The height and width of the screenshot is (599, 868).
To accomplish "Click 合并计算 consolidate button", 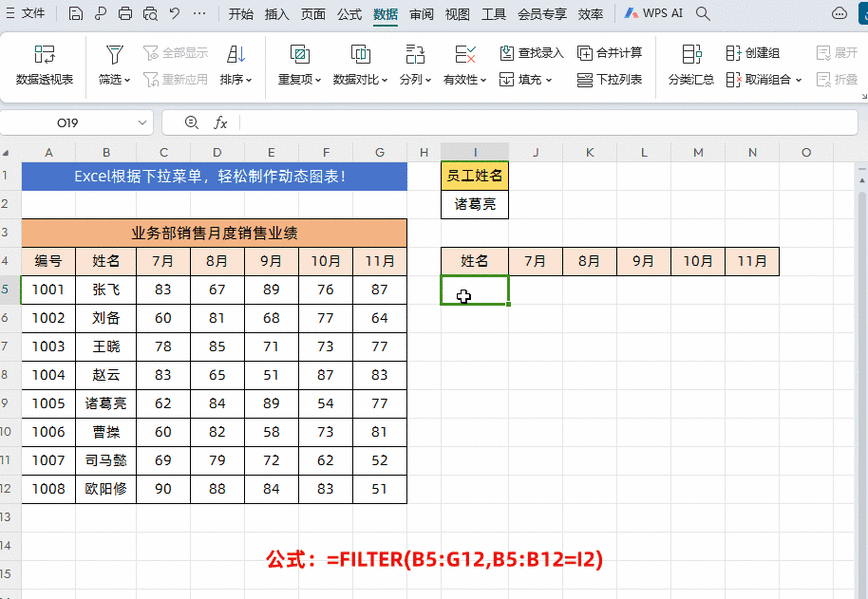I will pyautogui.click(x=609, y=53).
